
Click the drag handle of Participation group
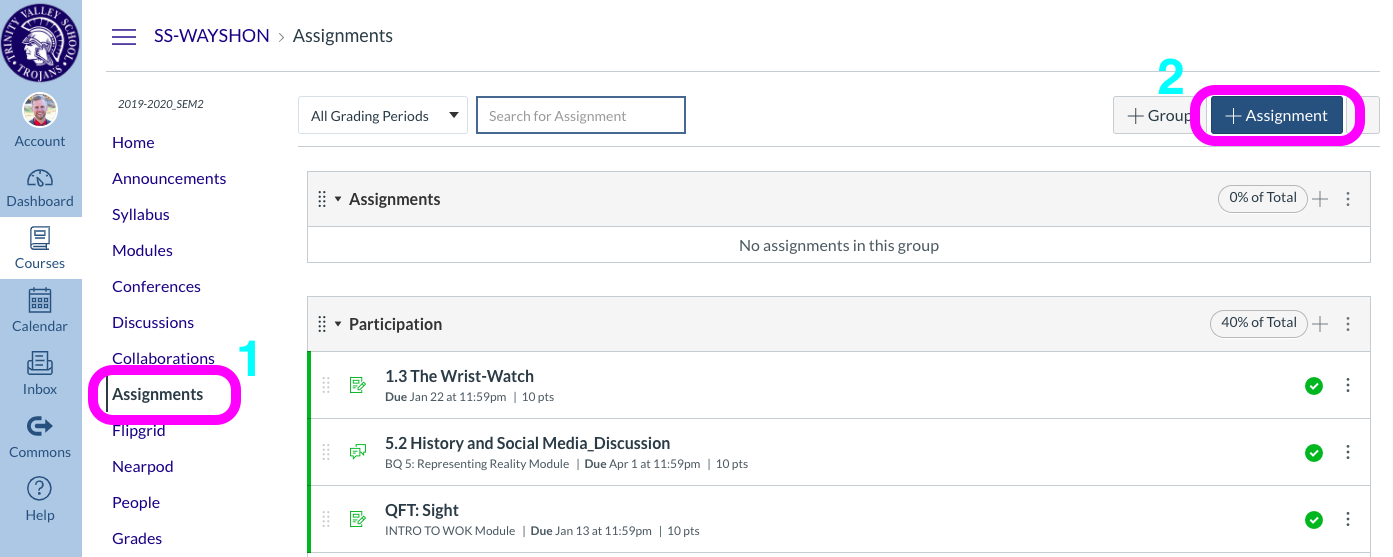(x=322, y=324)
